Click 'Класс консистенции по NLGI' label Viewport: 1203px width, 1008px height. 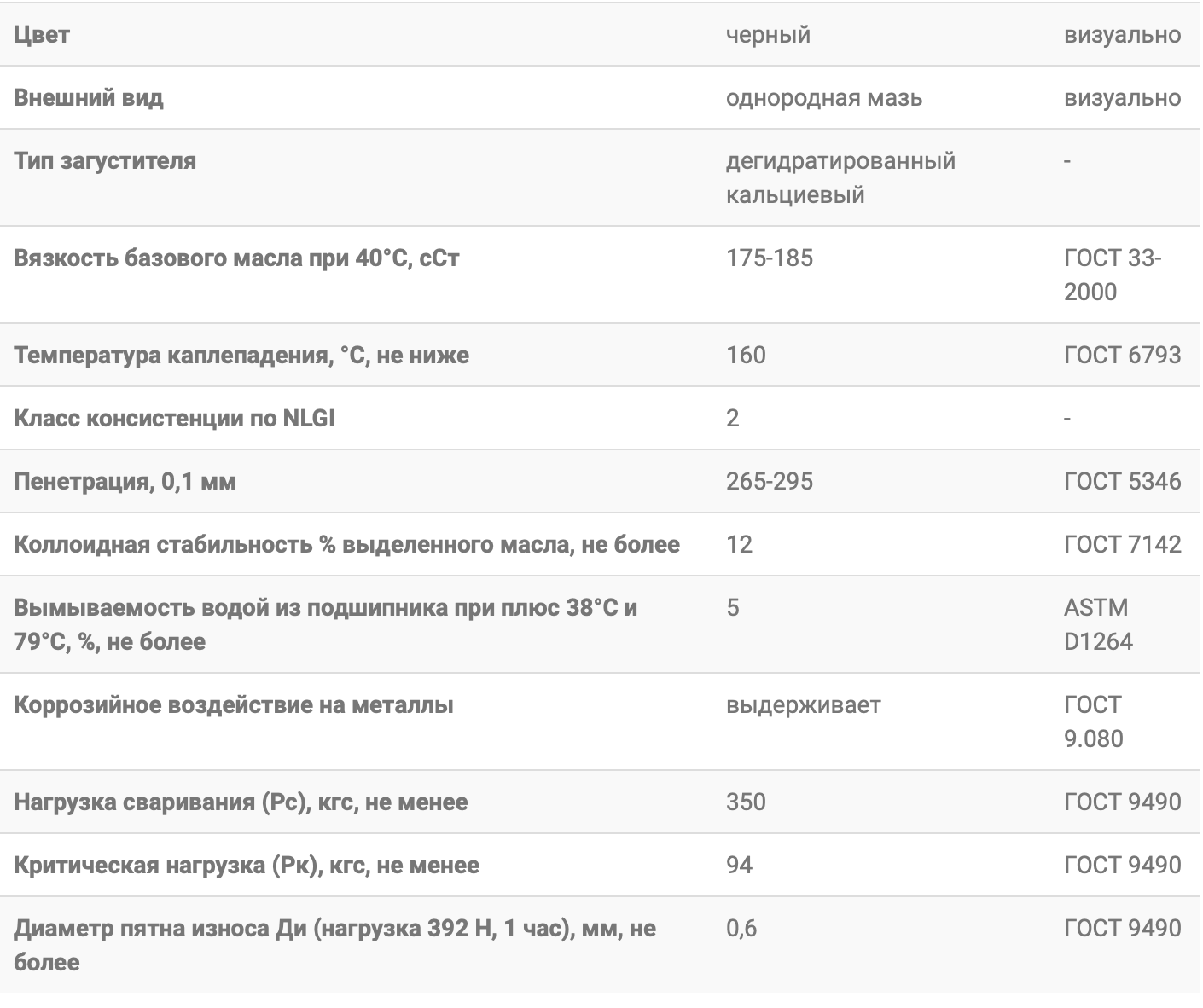[175, 418]
